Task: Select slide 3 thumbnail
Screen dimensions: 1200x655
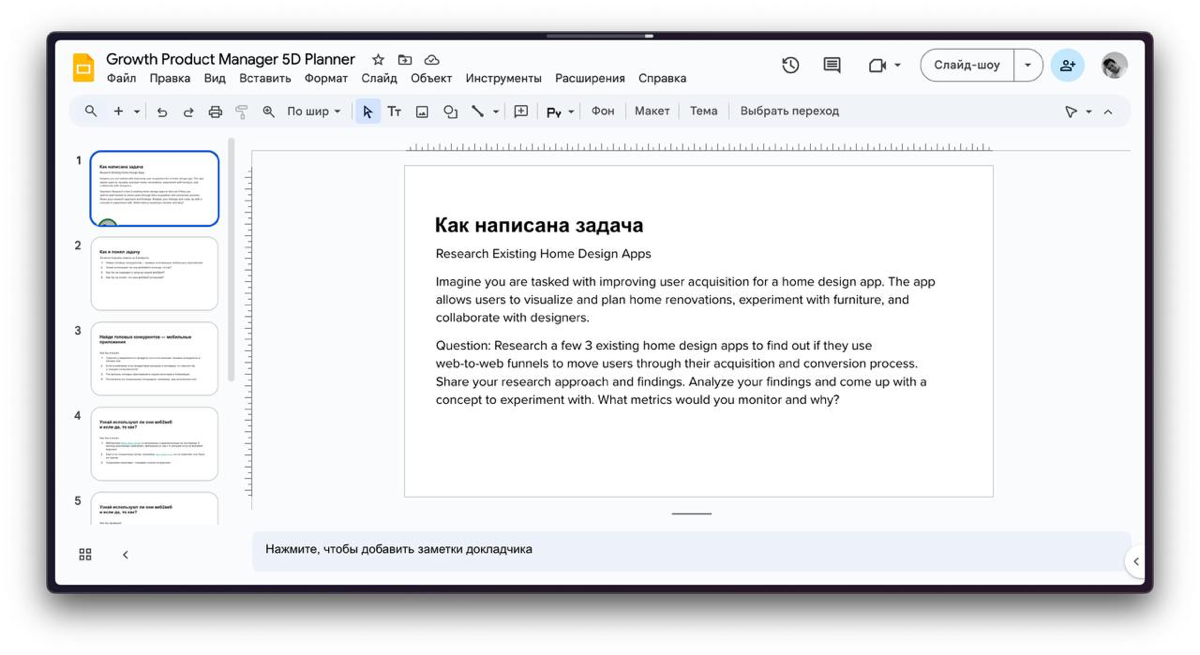Action: (154, 359)
